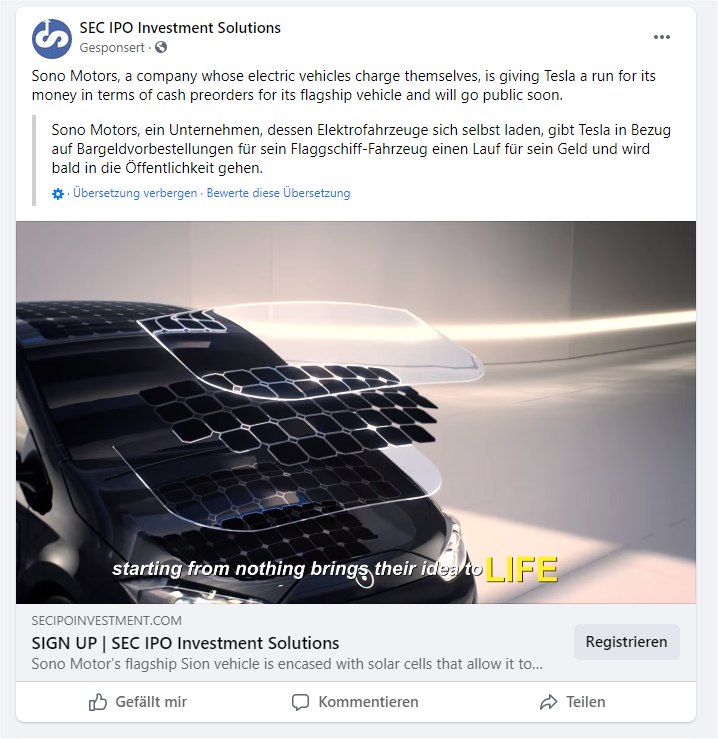Select Teilen to share the post
This screenshot has height=739, width=718.
[x=572, y=702]
